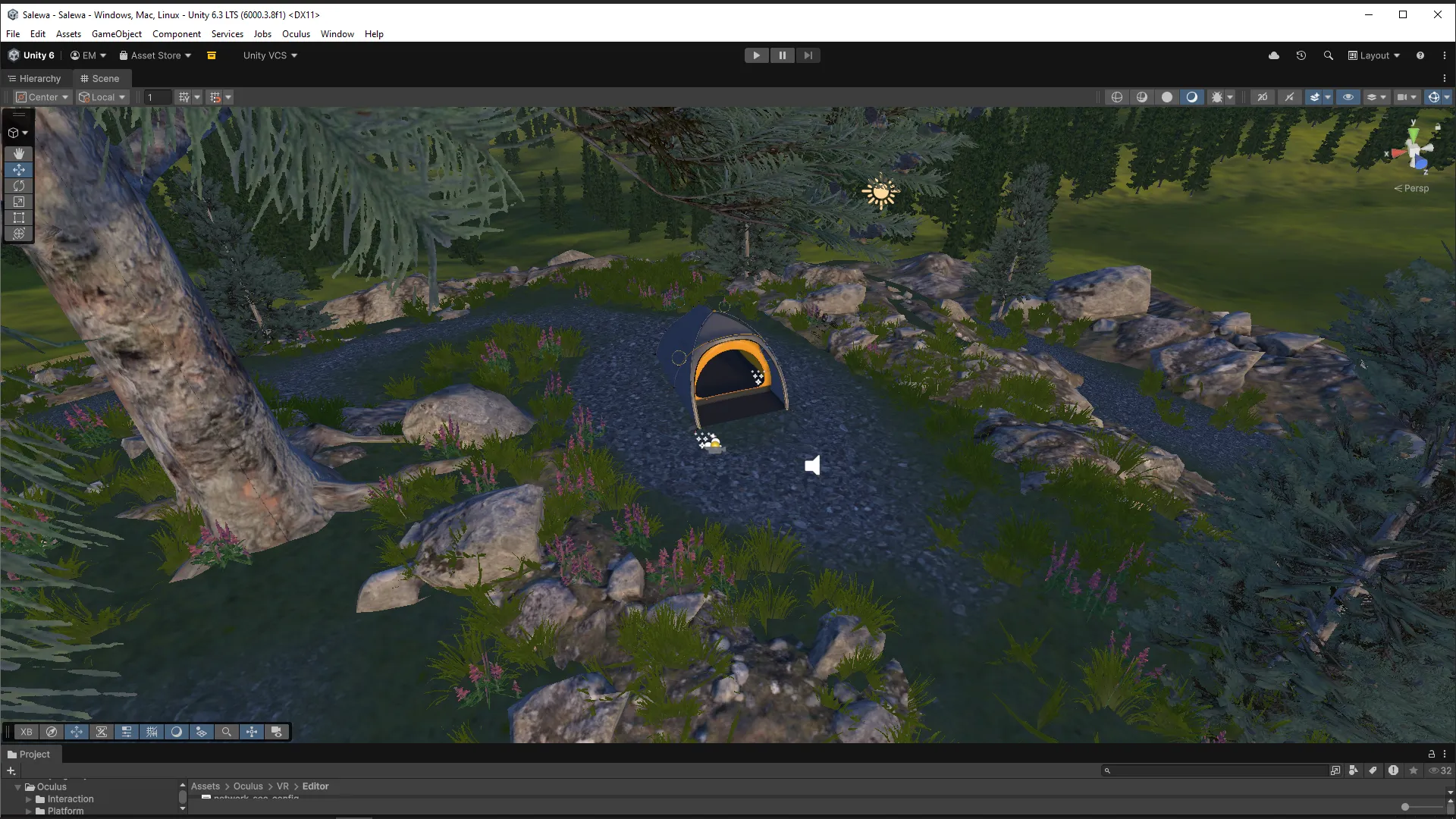Open the Layout dropdown
Screen dimensions: 1456x819
coord(1374,55)
